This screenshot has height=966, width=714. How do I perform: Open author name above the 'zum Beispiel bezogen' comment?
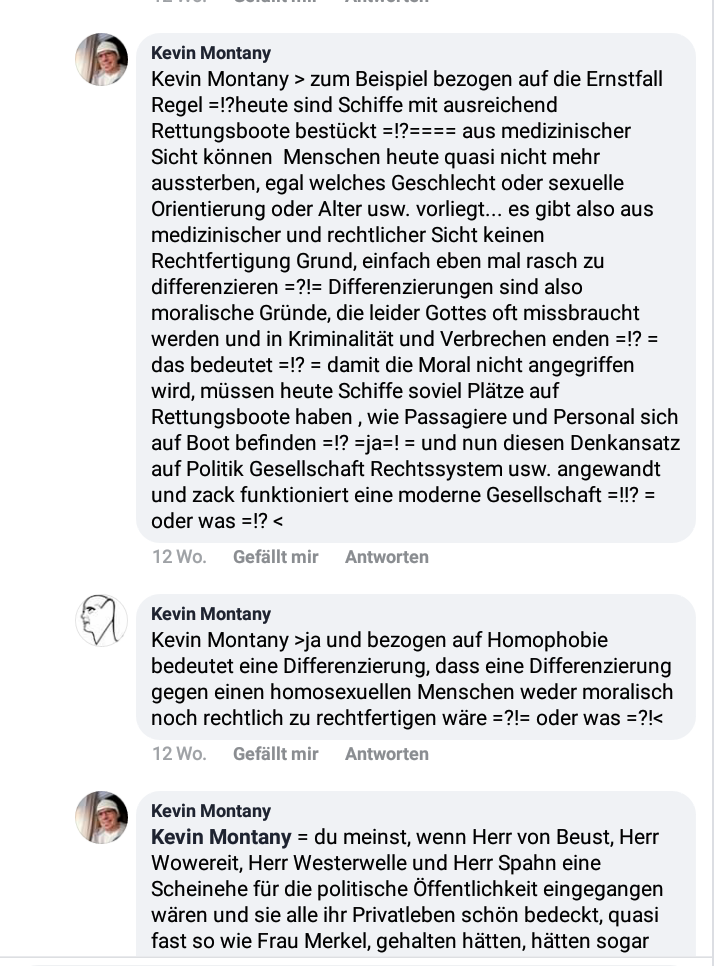(x=211, y=53)
